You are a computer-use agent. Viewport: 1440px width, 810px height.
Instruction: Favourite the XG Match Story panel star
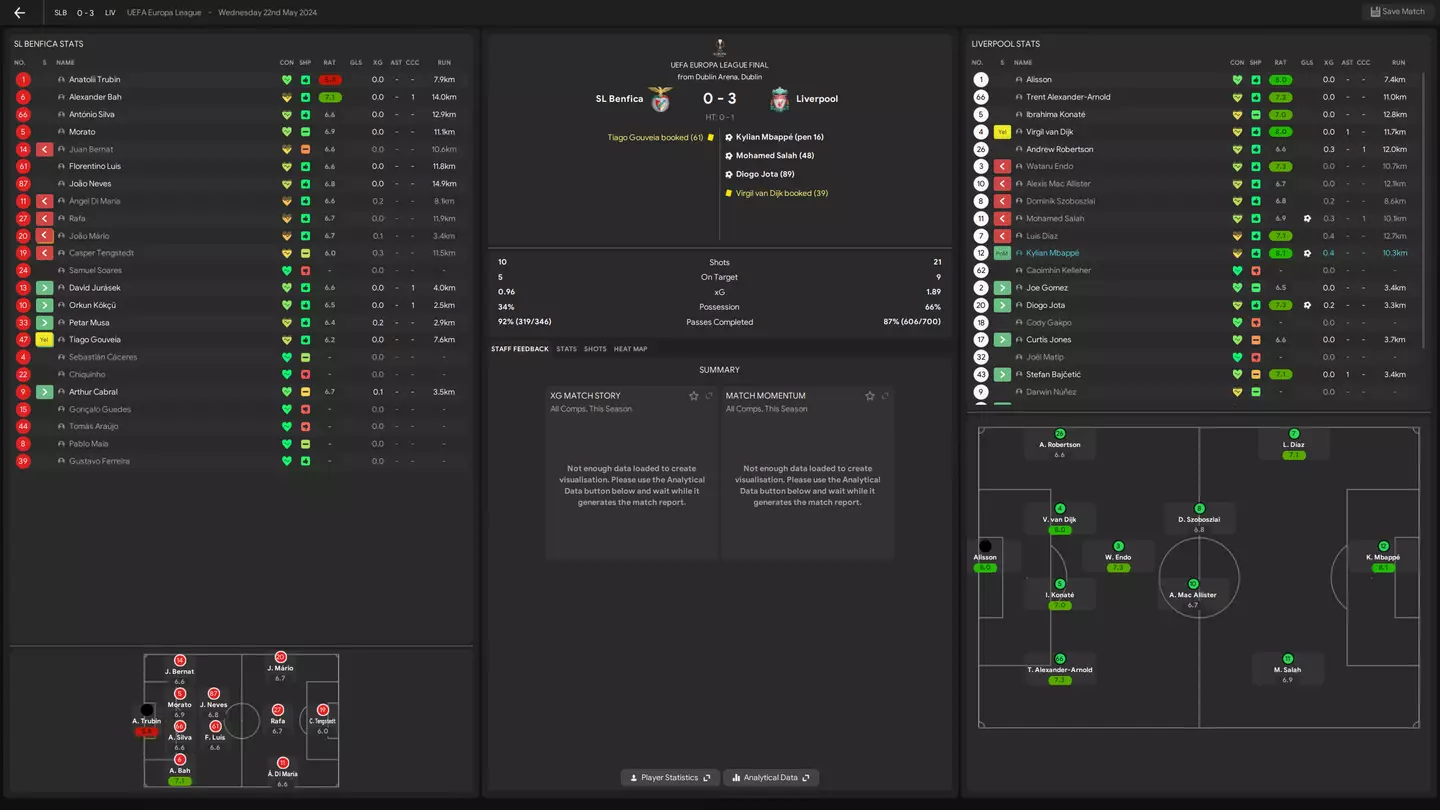[x=693, y=396]
